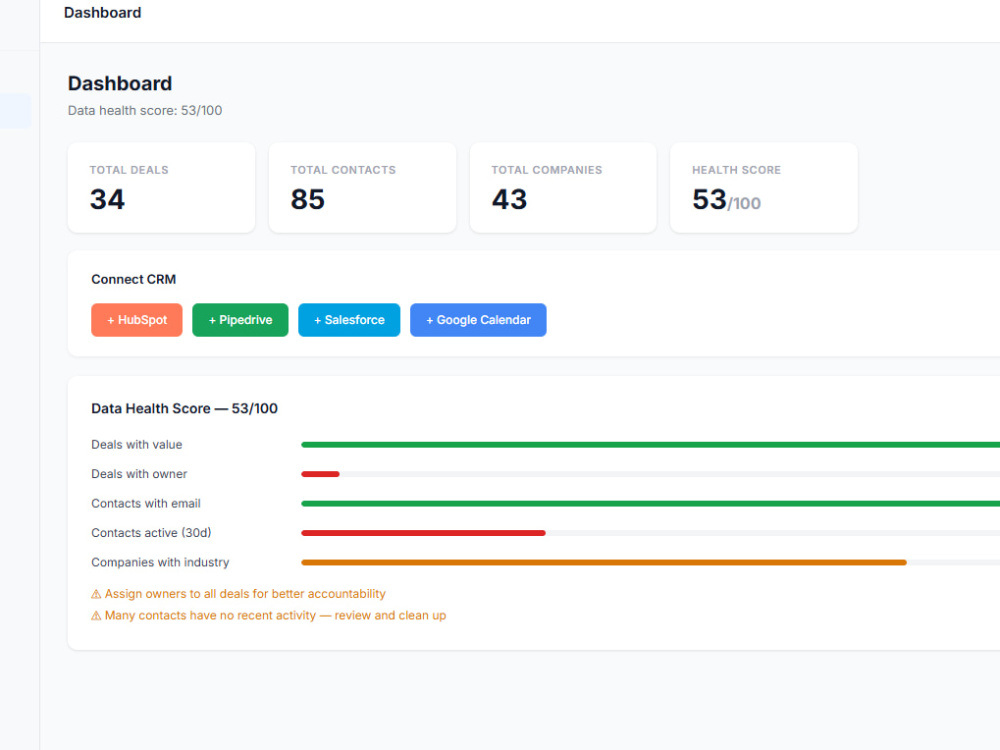Click the + HubSpot connect button

(136, 320)
